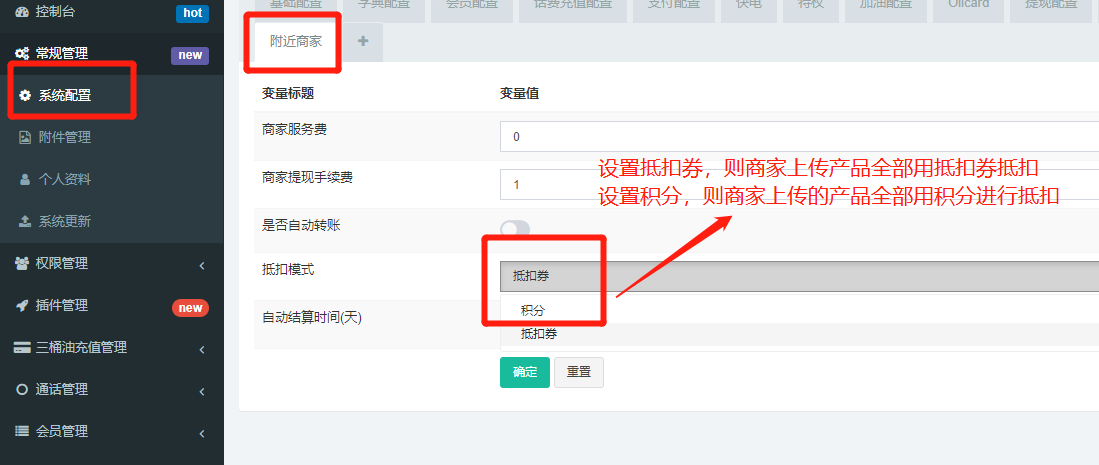Image resolution: width=1099 pixels, height=465 pixels.
Task: Choose 抵扣券 option in the dropdown list
Action: tap(799, 335)
